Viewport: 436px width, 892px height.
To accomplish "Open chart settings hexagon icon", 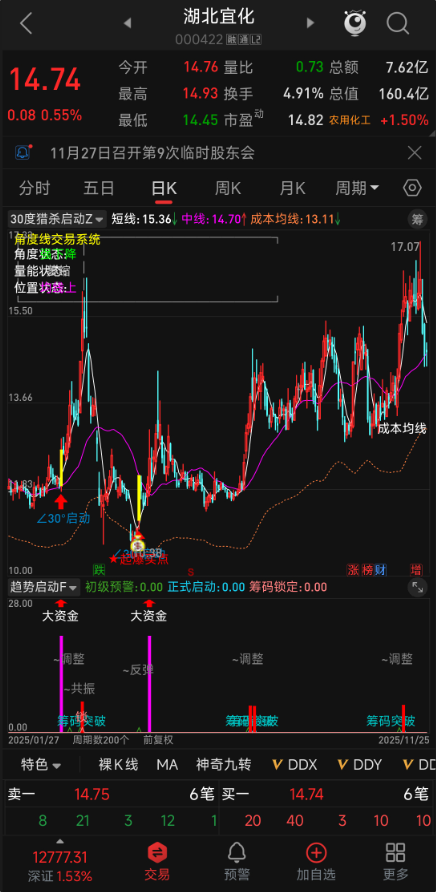I will click(x=412, y=188).
